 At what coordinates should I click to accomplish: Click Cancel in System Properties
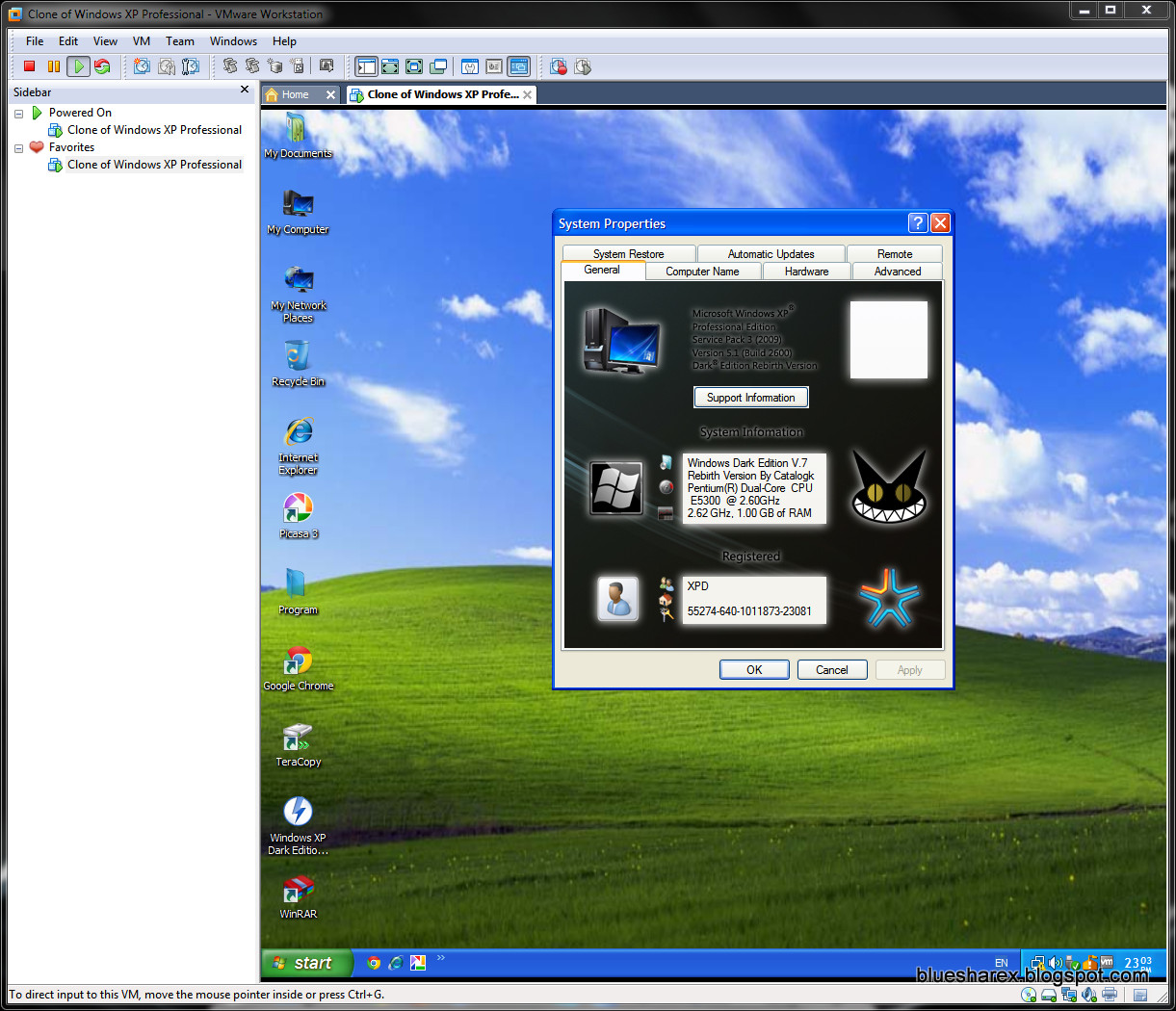832,670
